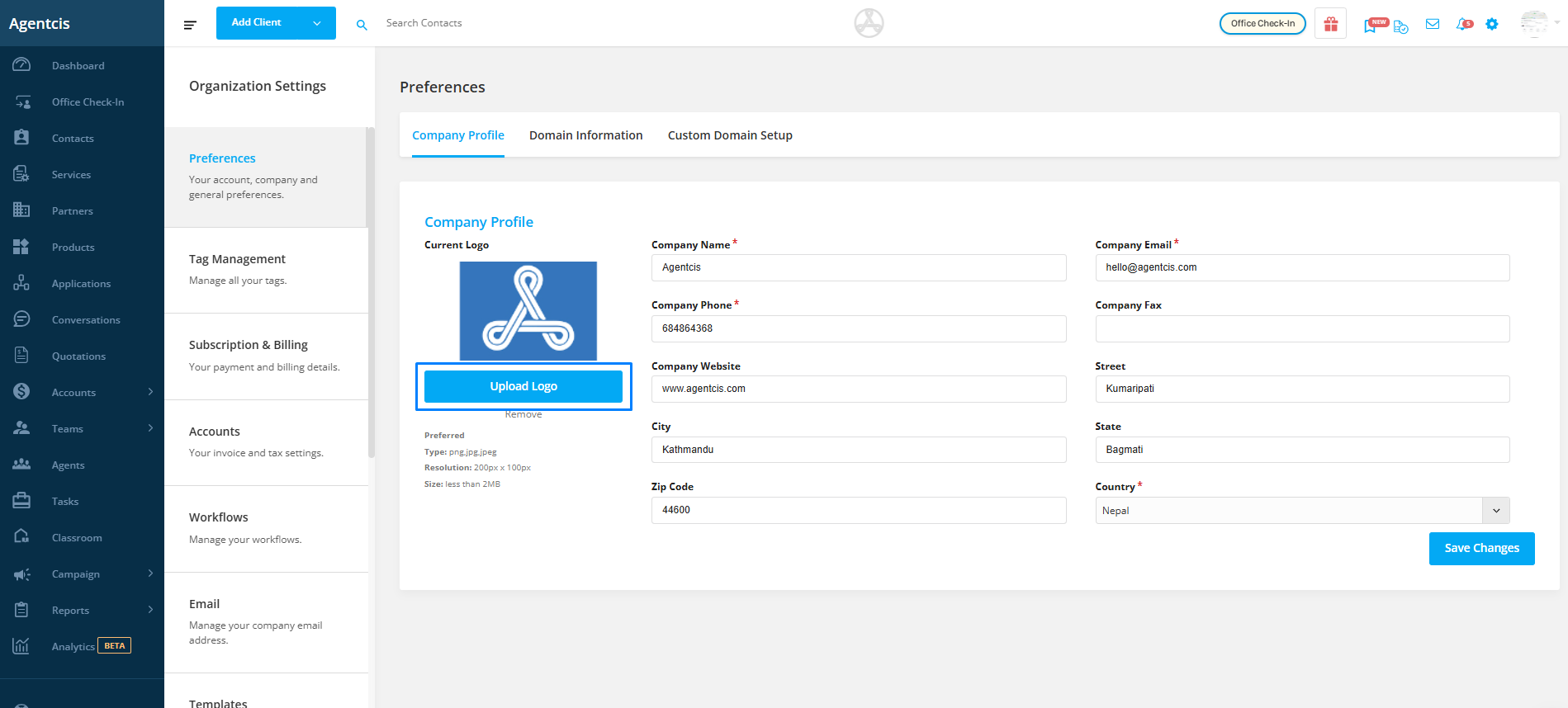The height and width of the screenshot is (708, 1568).
Task: Expand the Teams submenu chevron
Action: [150, 427]
